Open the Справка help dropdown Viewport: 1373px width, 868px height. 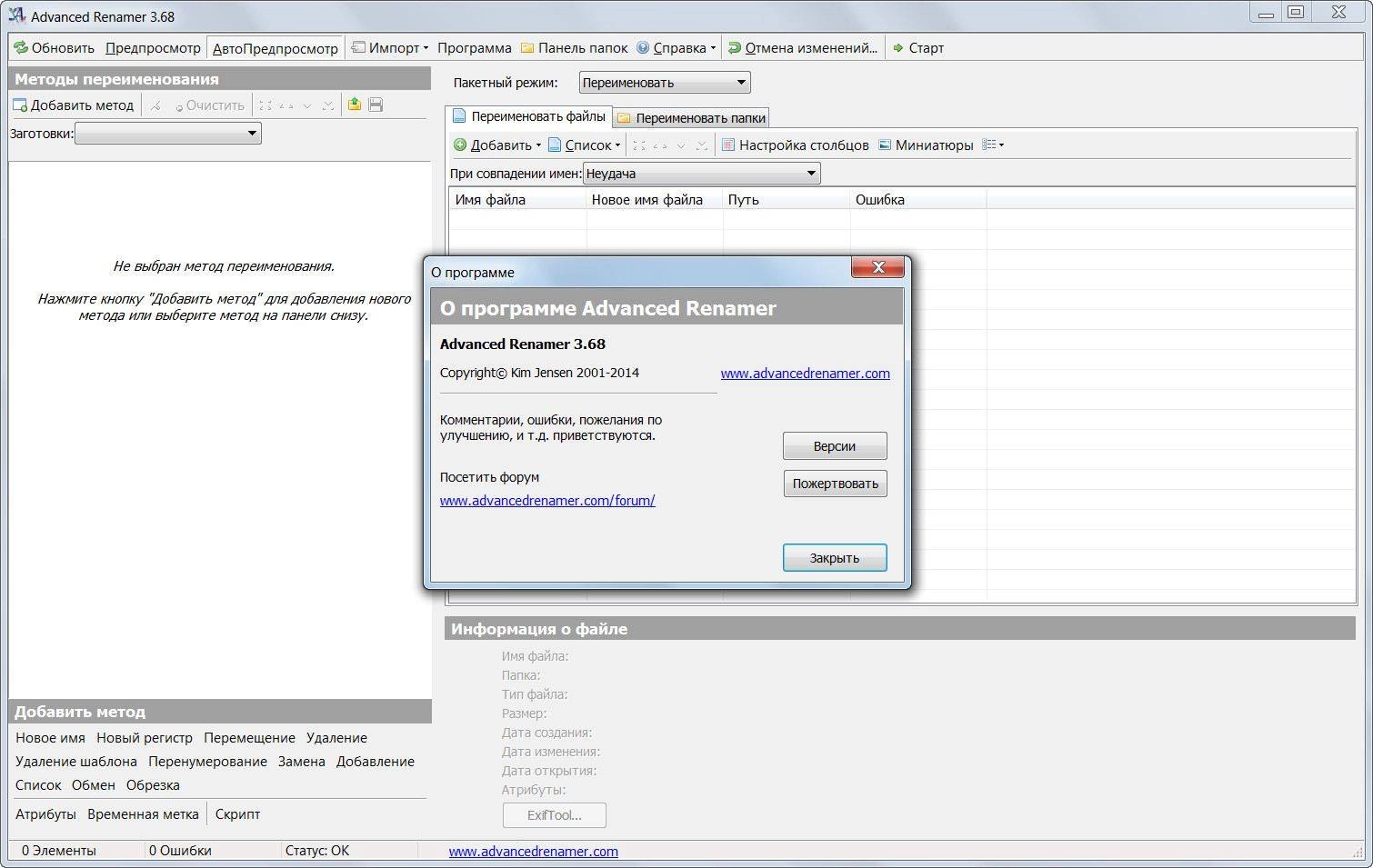coord(676,47)
